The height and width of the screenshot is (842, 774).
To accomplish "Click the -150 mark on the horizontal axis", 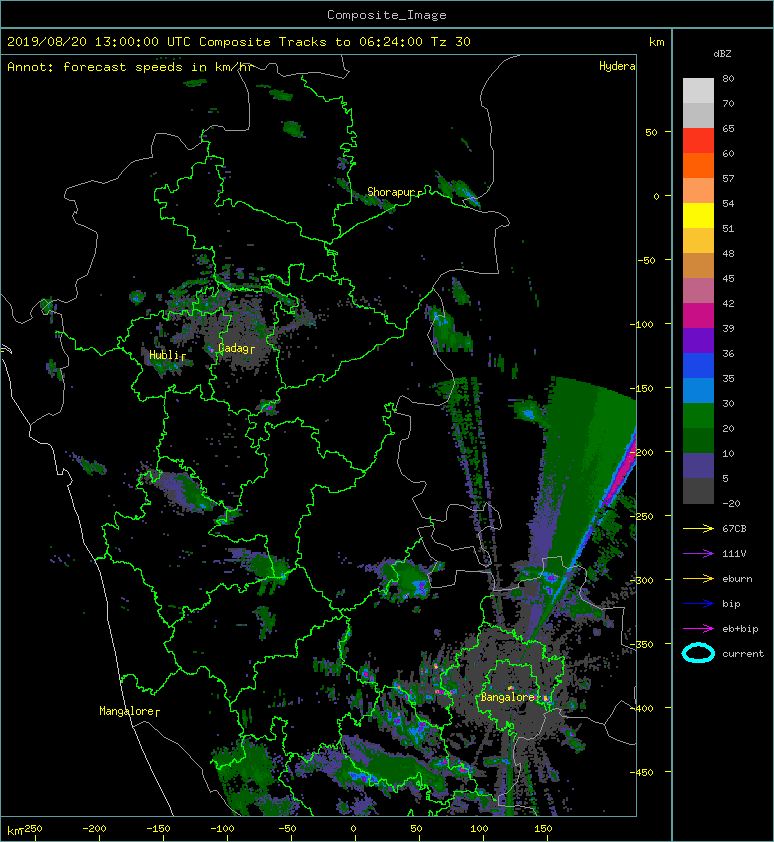I will [x=158, y=829].
